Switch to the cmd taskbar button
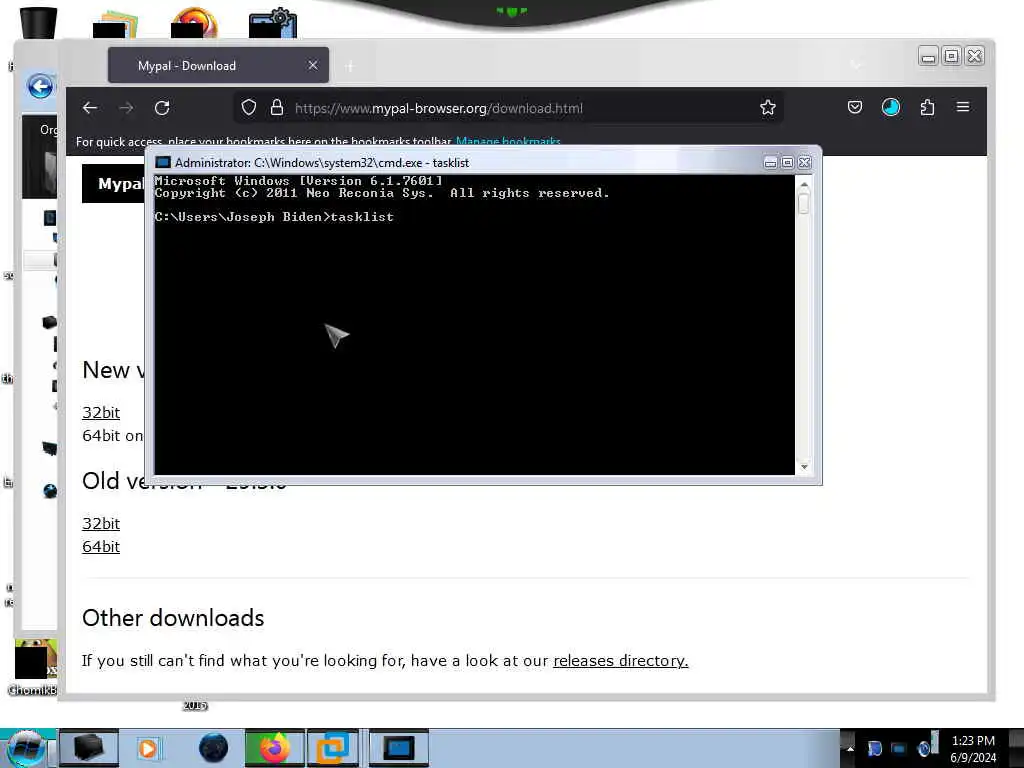The width and height of the screenshot is (1024, 768). [398, 748]
